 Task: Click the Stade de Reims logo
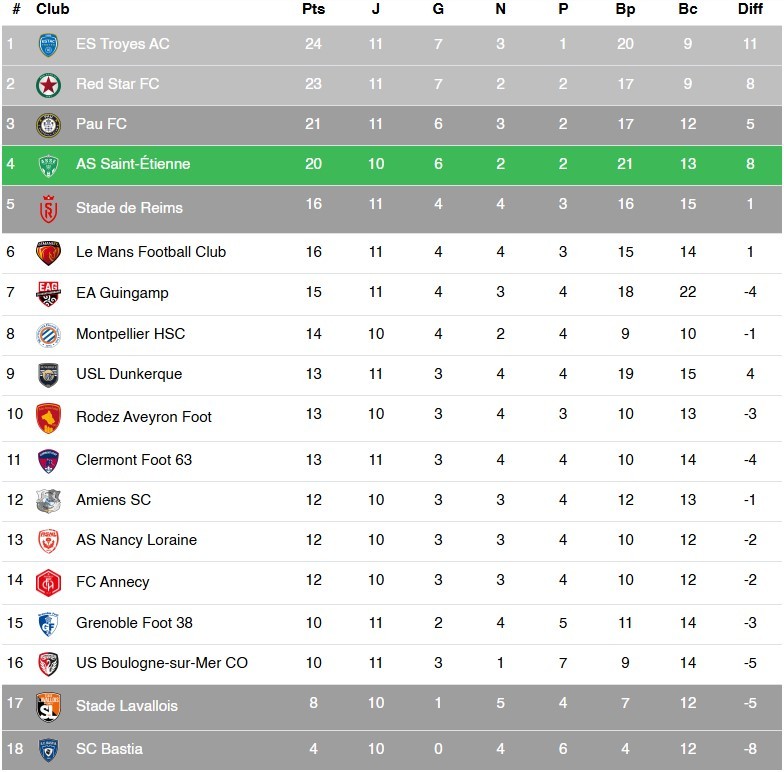click(x=48, y=209)
